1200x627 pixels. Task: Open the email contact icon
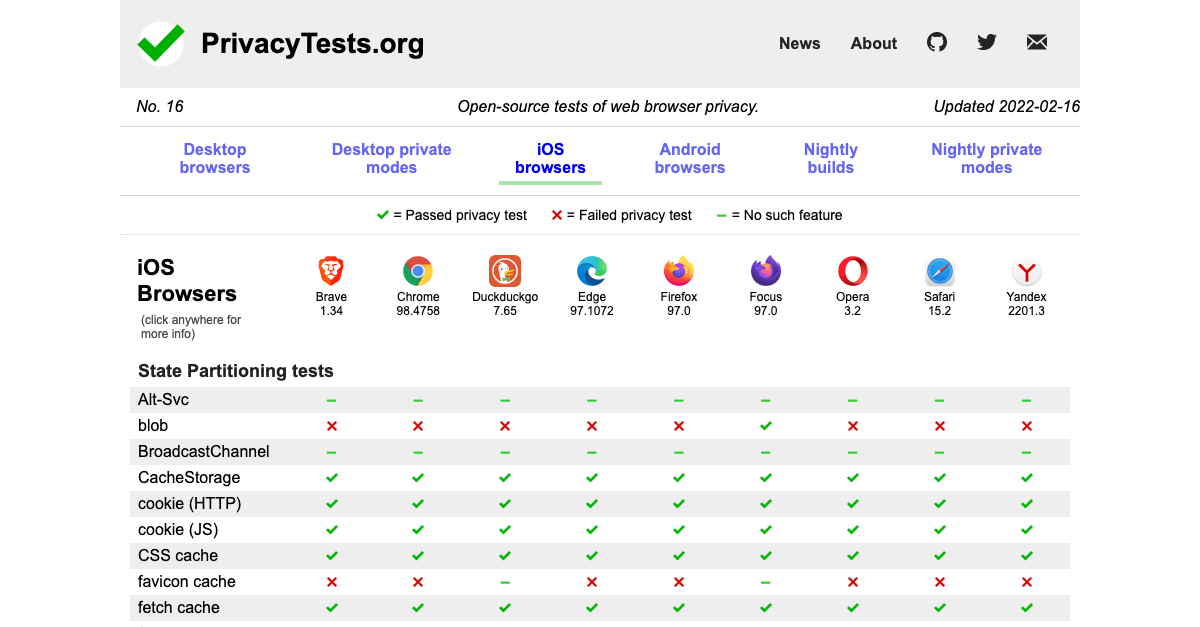coord(1036,42)
